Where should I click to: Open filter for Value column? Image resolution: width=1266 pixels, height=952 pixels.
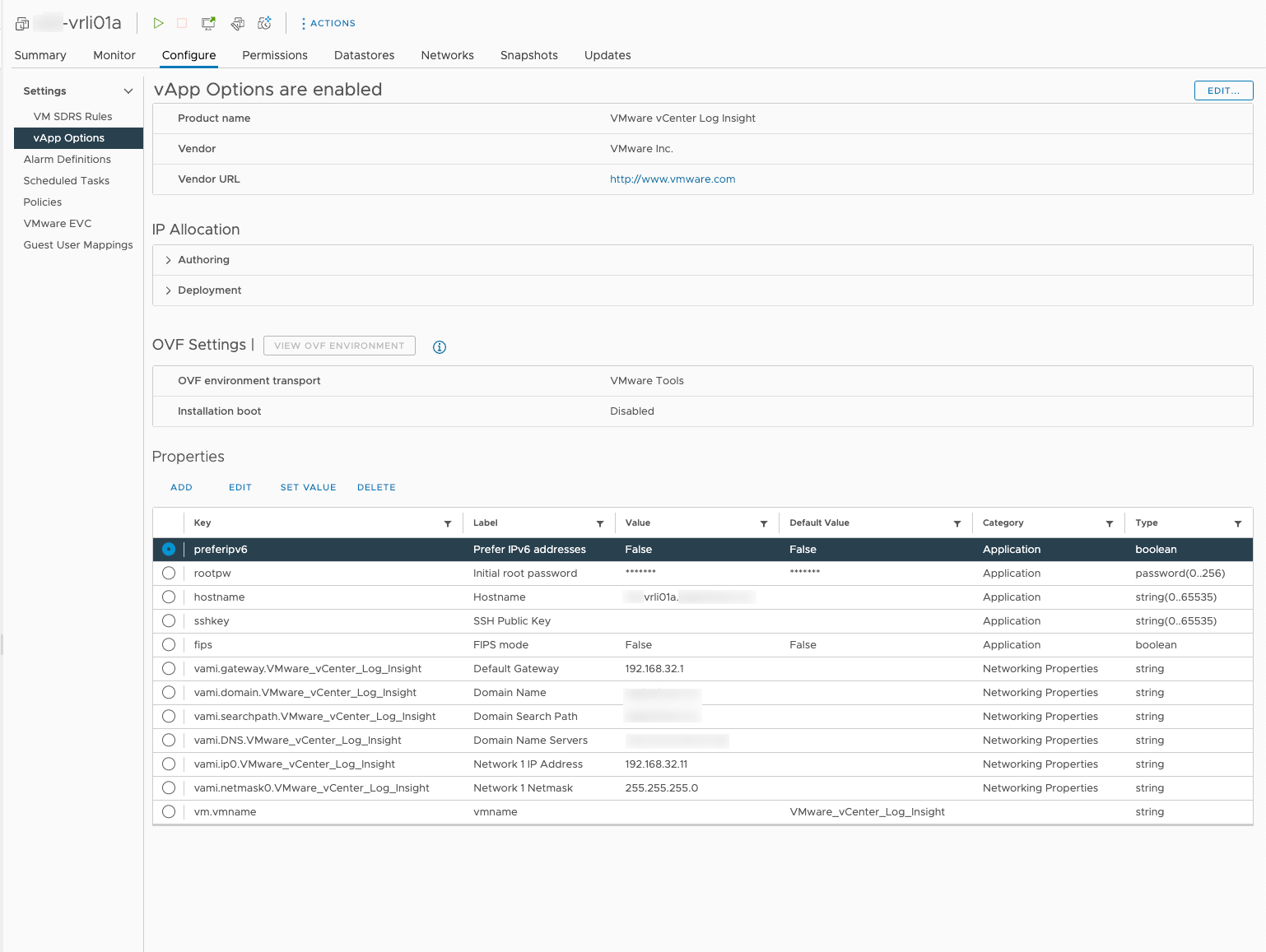pos(764,523)
